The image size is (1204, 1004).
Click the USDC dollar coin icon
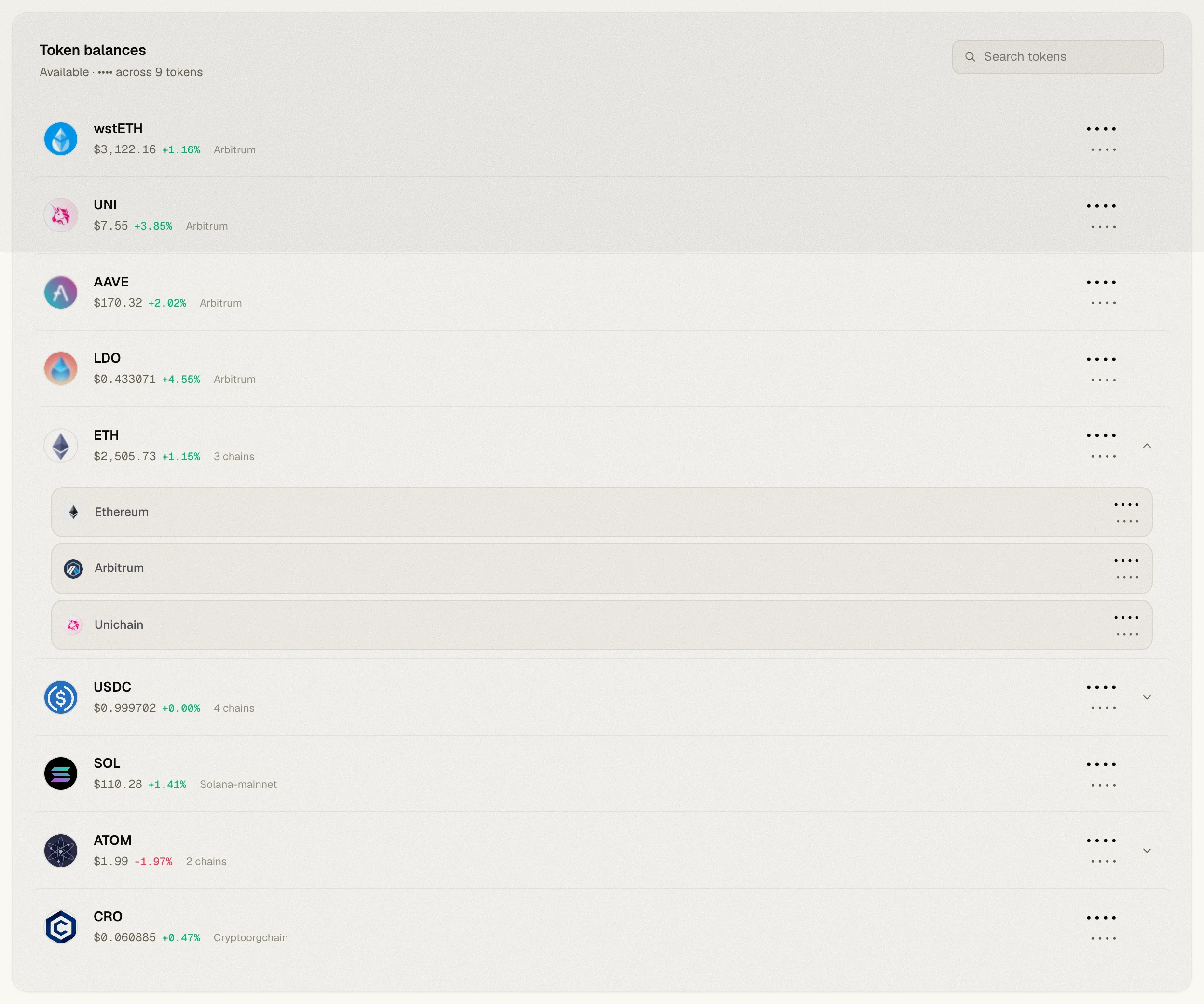pos(61,697)
